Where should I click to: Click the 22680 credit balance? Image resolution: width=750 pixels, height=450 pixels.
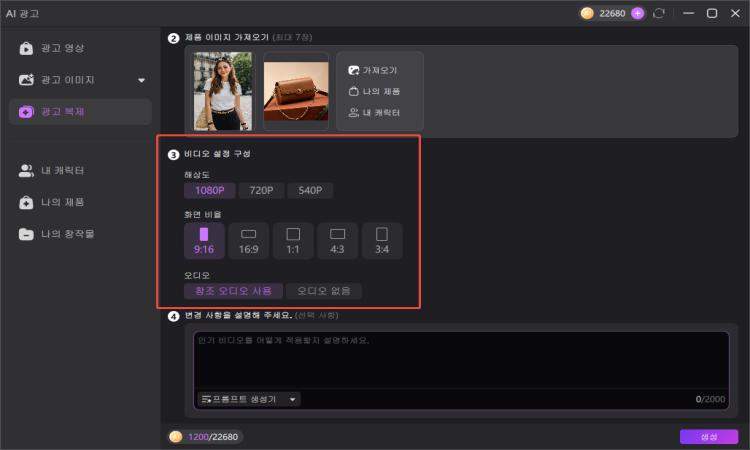tap(612, 13)
